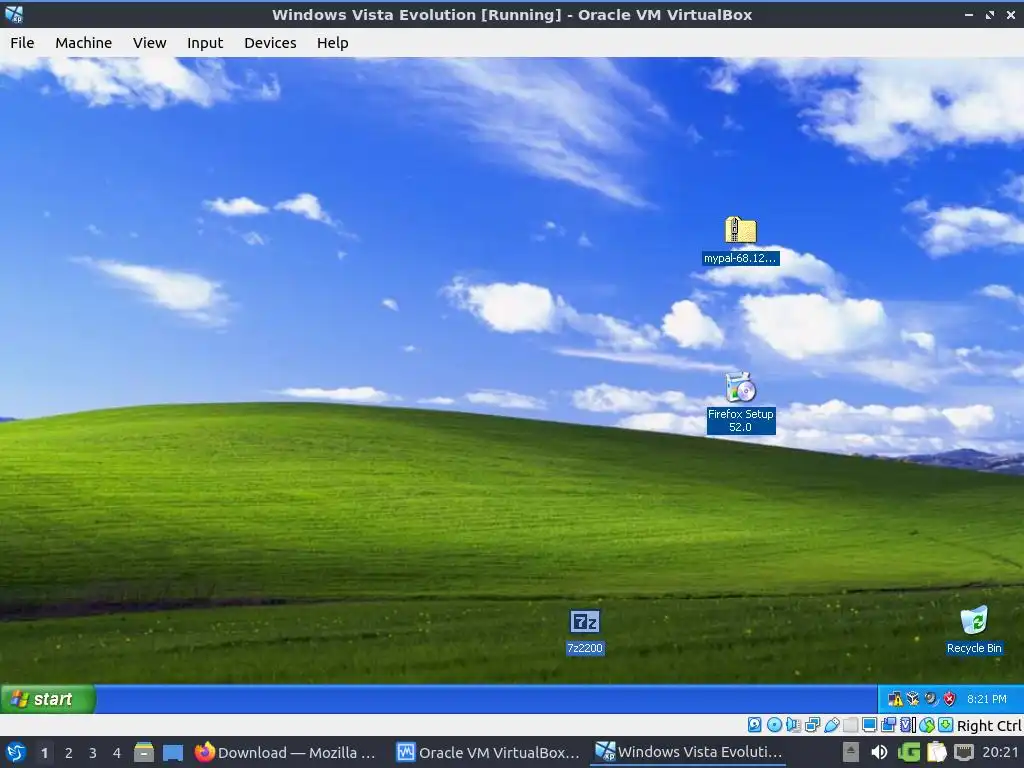The image size is (1024, 768).
Task: Click the keyboard capture green arrow icon
Action: [x=946, y=725]
